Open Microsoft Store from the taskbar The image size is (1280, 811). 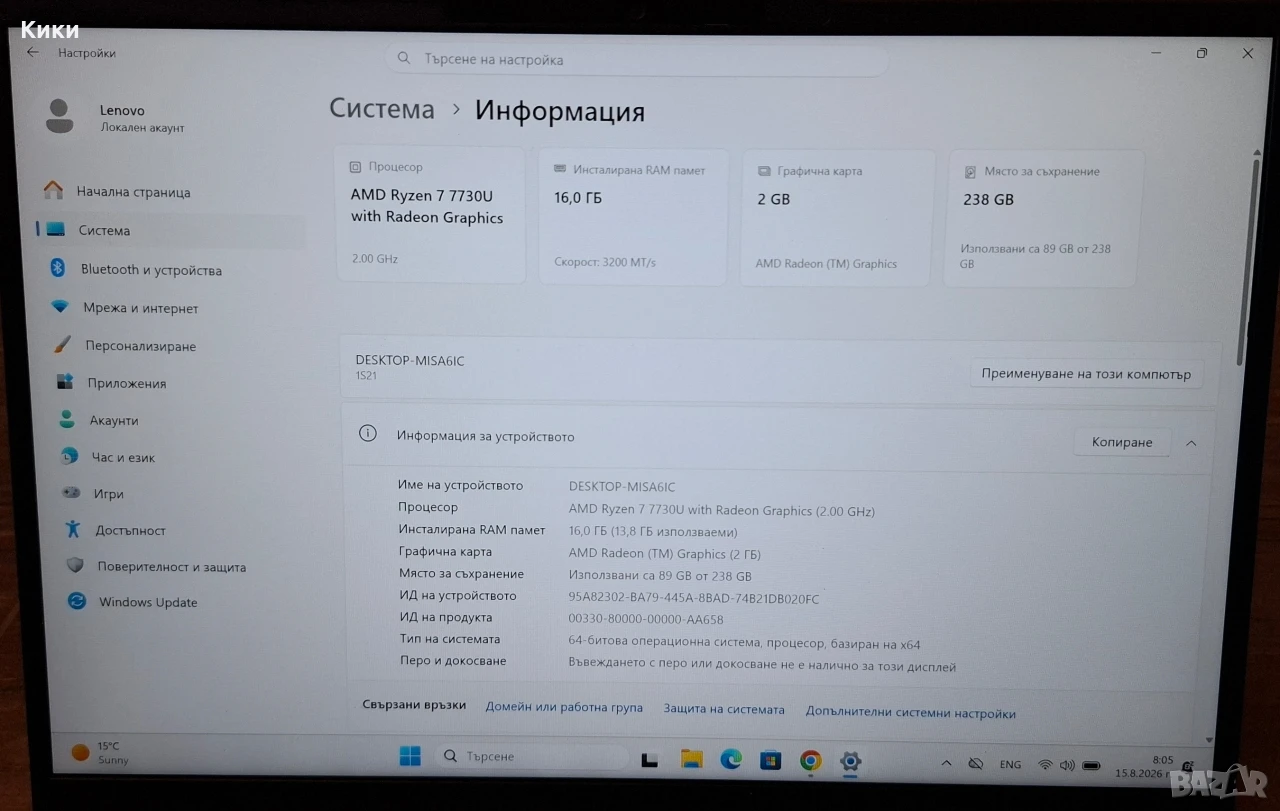[x=770, y=761]
